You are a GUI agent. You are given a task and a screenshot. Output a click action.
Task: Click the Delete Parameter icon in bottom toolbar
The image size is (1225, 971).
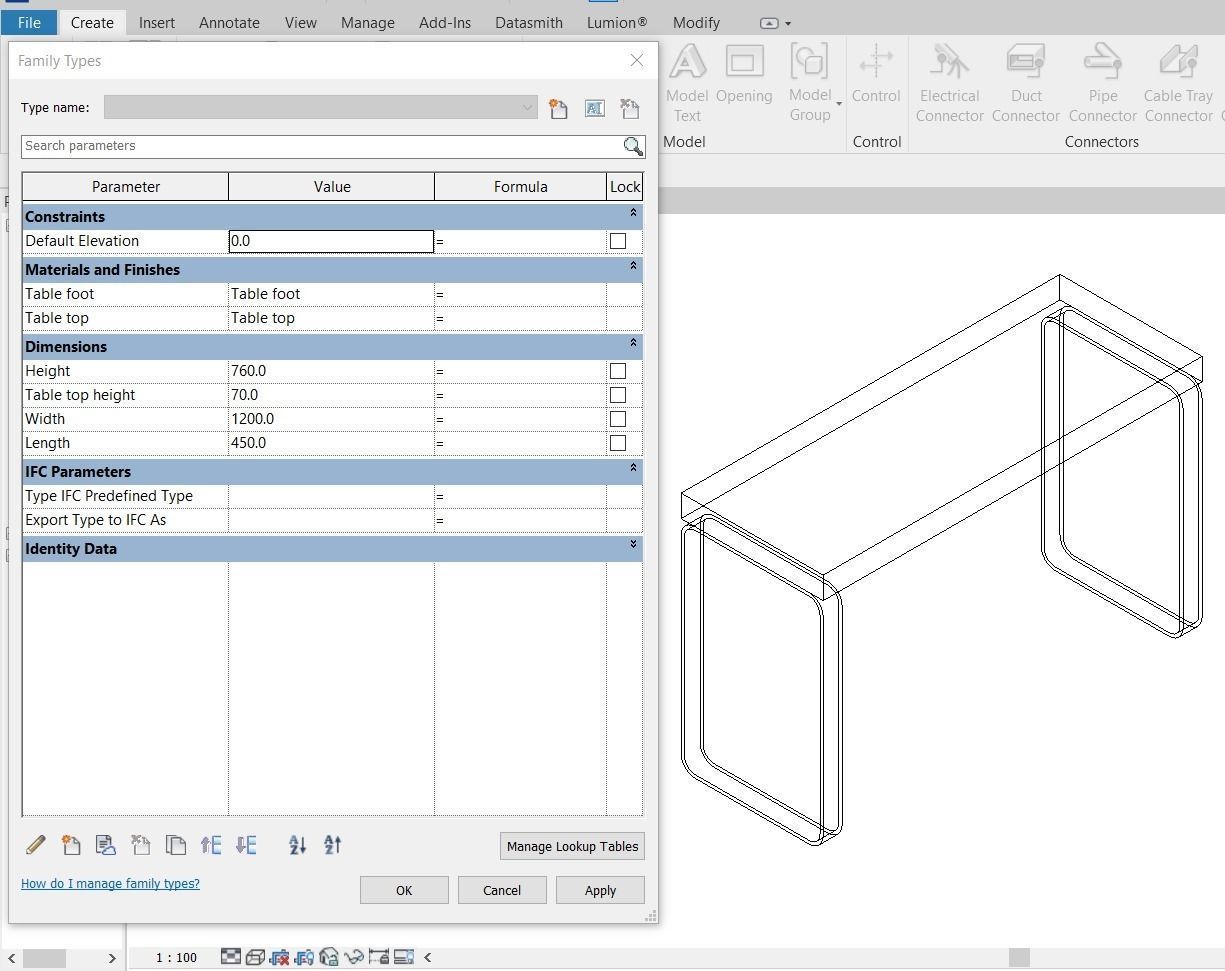[x=141, y=845]
